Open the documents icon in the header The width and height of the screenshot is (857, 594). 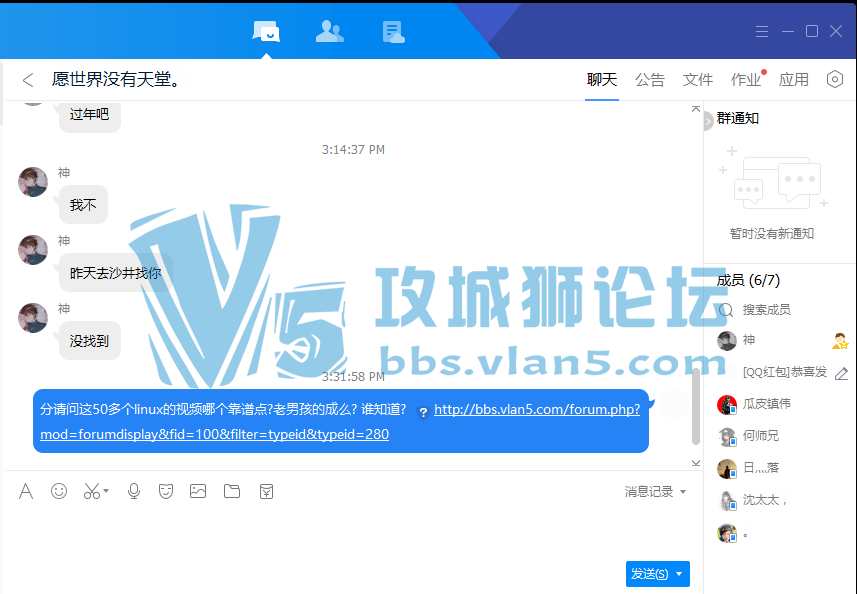pyautogui.click(x=393, y=32)
